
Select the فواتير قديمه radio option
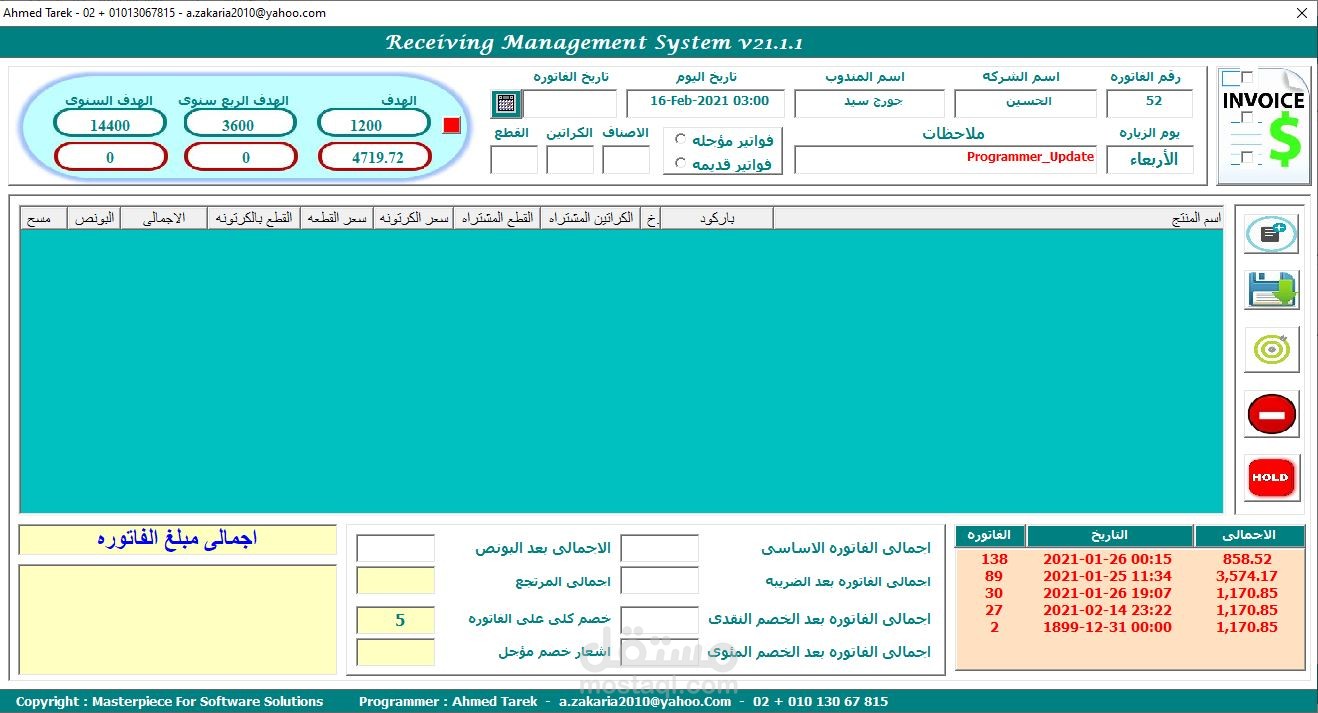681,163
